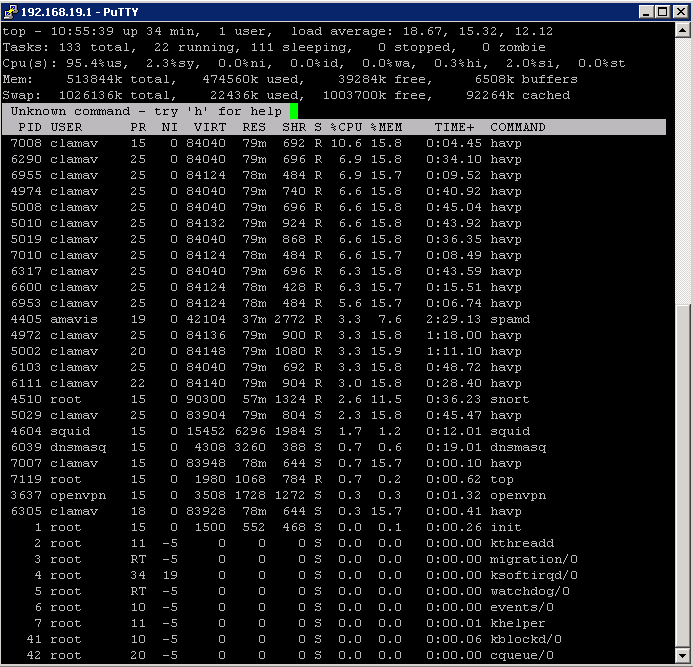The height and width of the screenshot is (667, 693).
Task: Click the squid command name
Action: click(509, 431)
